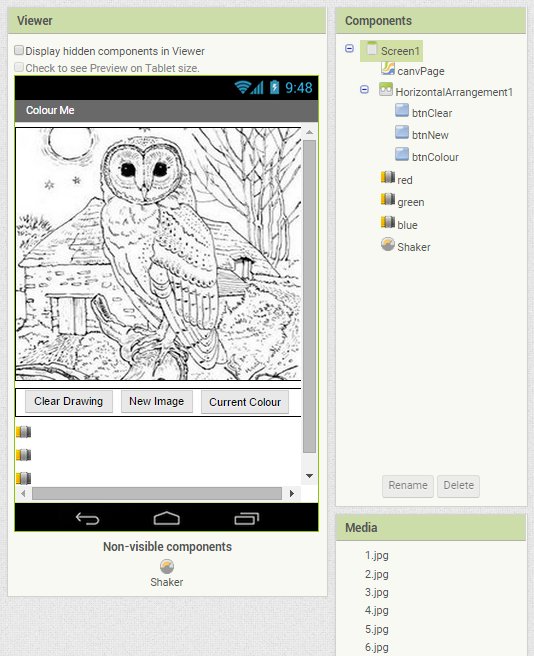Viewport: 534px width, 656px height.
Task: Click the Shaker icon under Non-visible components
Action: point(167,567)
